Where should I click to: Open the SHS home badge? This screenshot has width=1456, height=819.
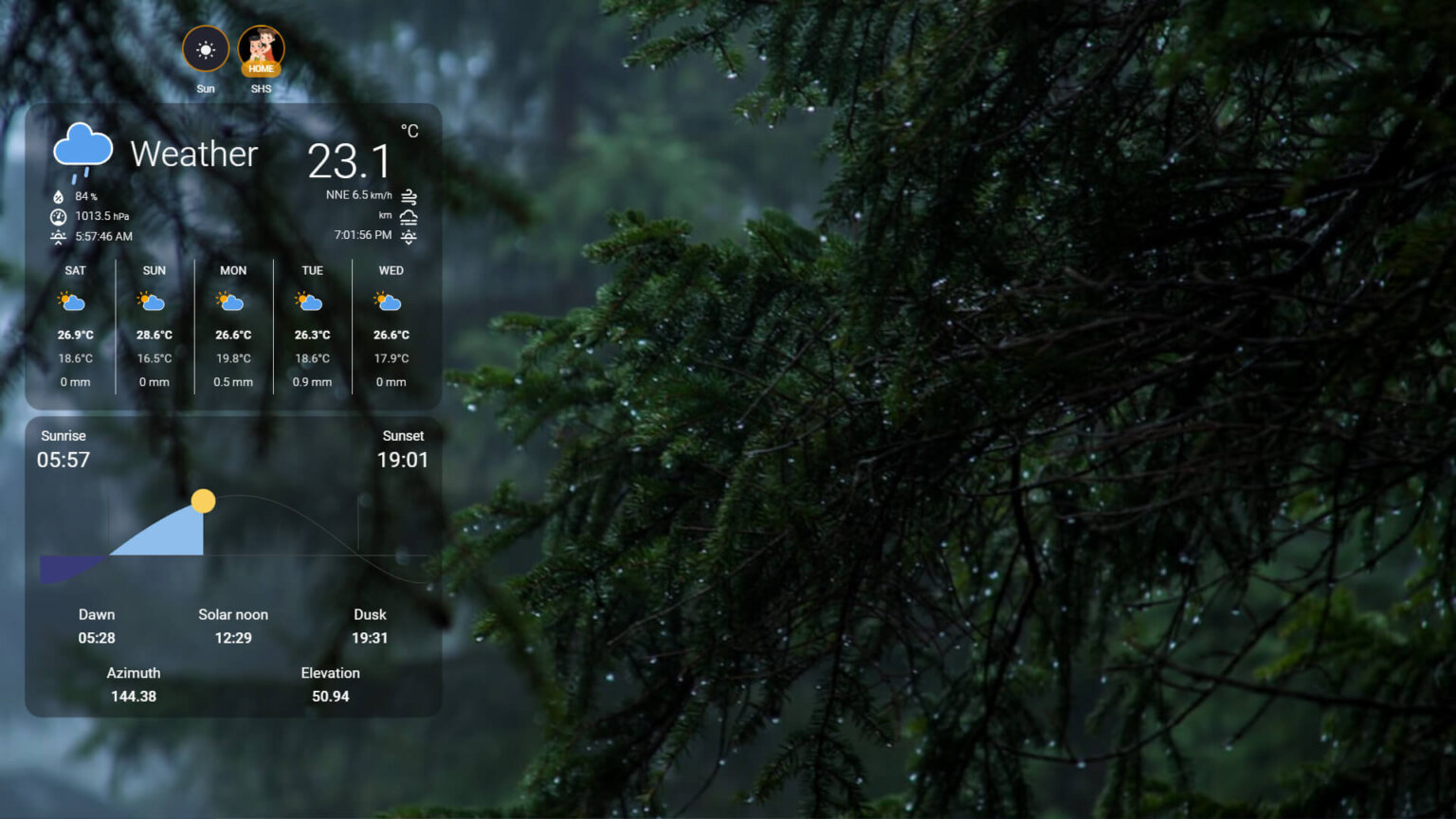pos(261,49)
